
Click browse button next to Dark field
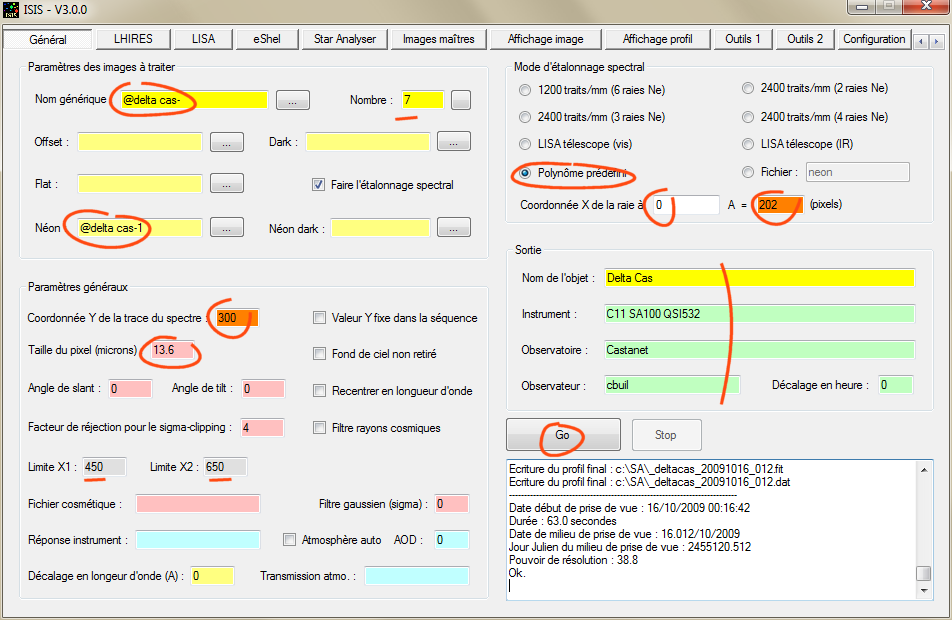coord(453,142)
